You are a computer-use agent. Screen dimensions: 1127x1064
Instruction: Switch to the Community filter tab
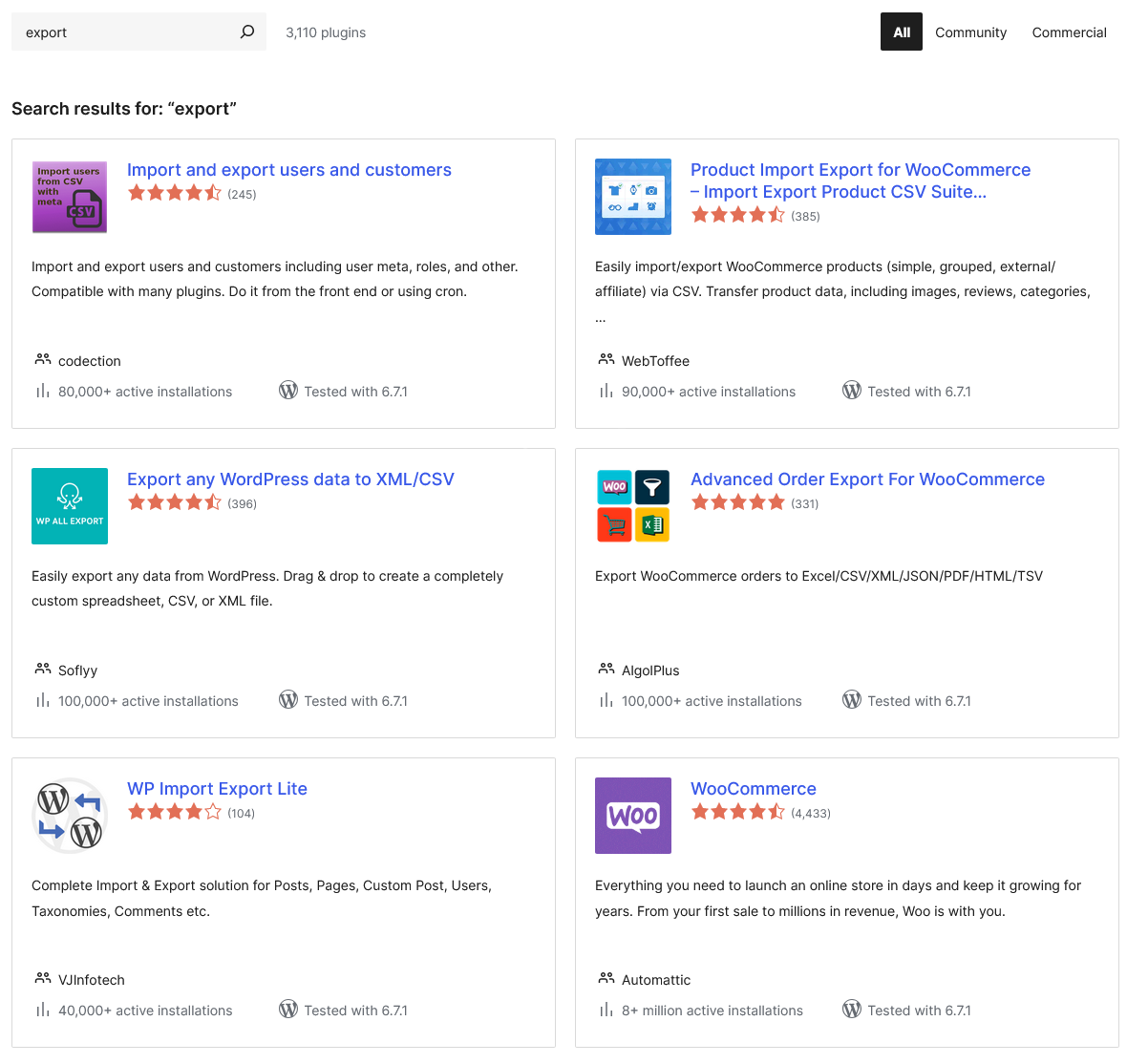[x=970, y=32]
